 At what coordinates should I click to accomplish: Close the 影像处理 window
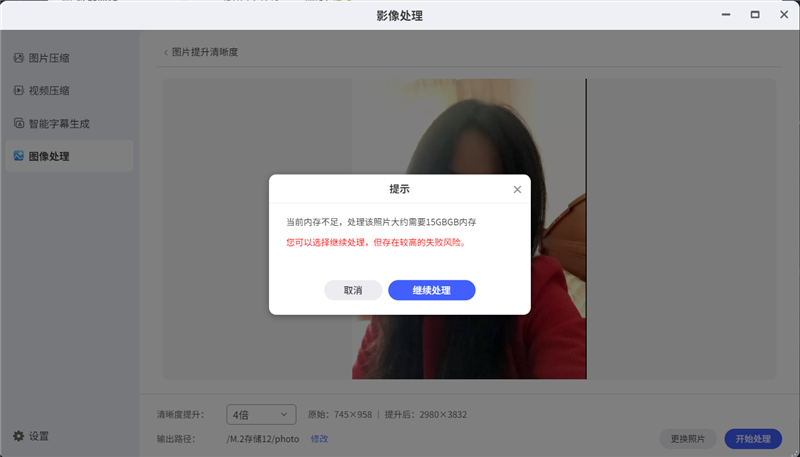[784, 15]
